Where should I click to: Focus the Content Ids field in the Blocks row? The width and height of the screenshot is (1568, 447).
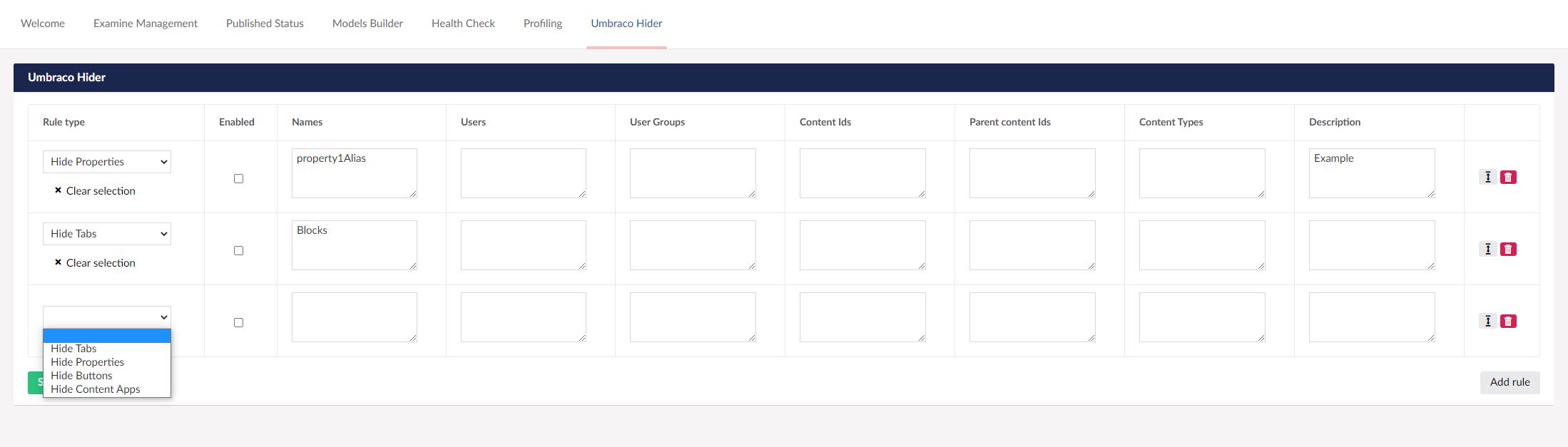pyautogui.click(x=862, y=245)
